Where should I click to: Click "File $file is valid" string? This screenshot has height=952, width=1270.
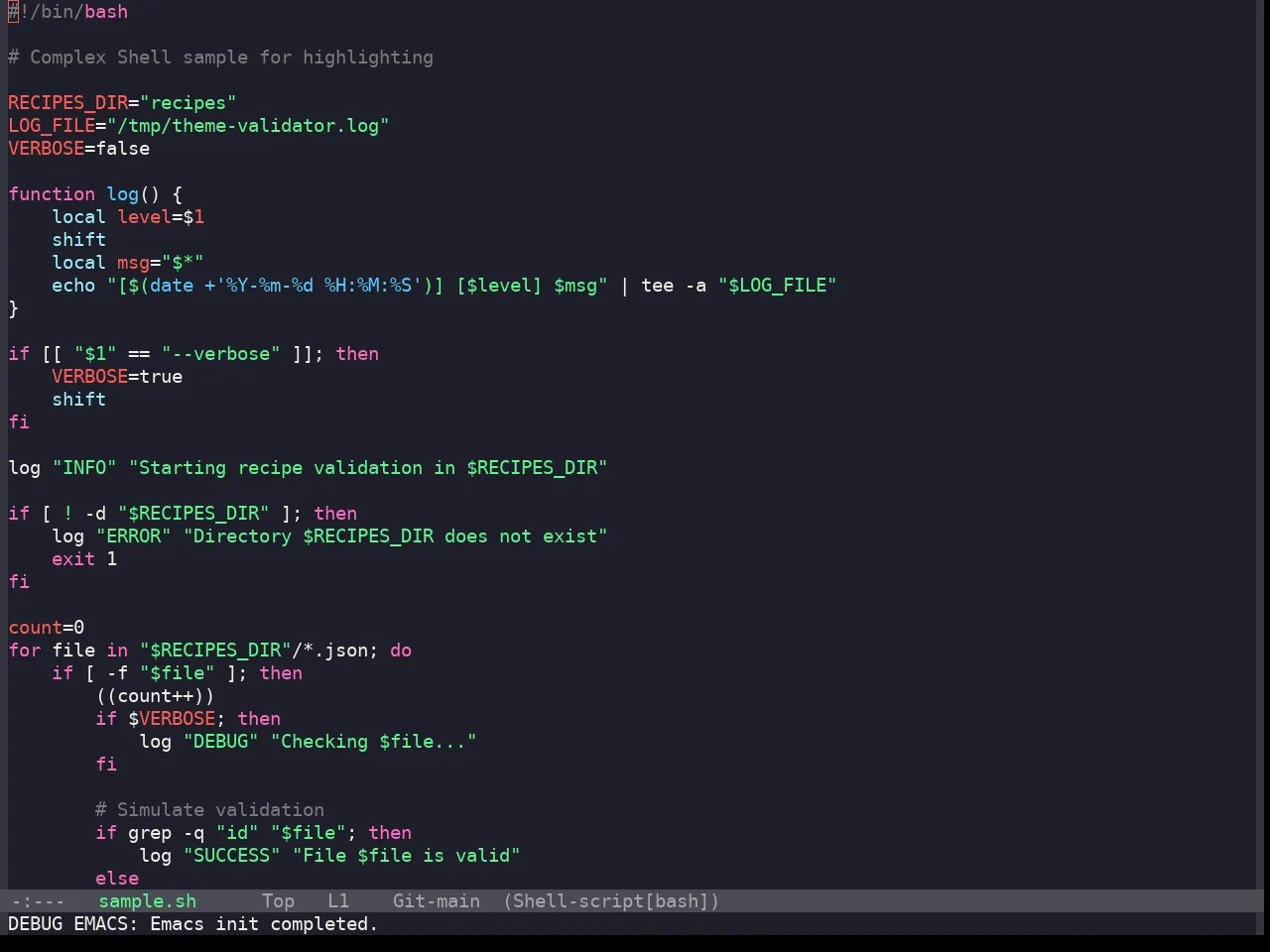[406, 856]
